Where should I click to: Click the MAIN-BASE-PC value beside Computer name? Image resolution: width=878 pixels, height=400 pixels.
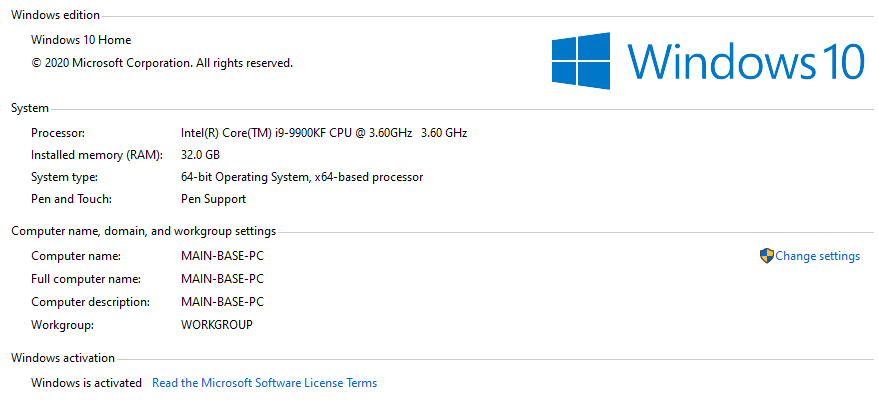[222, 256]
